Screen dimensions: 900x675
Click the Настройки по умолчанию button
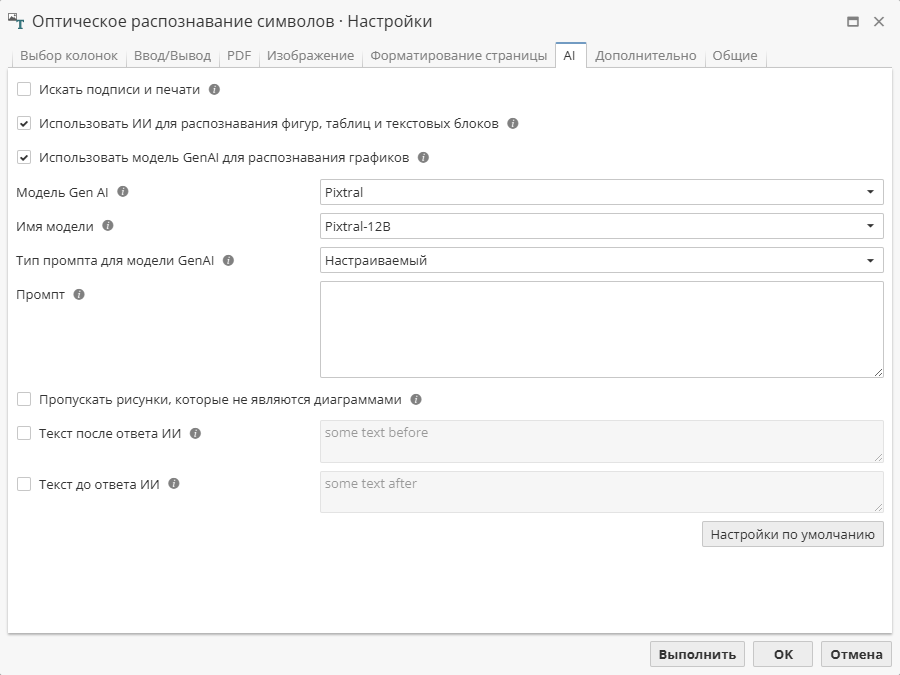pyautogui.click(x=793, y=533)
